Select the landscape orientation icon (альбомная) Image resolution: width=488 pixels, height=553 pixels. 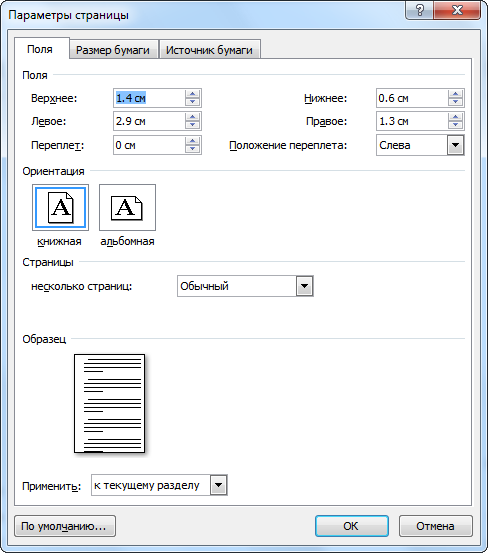tap(127, 207)
